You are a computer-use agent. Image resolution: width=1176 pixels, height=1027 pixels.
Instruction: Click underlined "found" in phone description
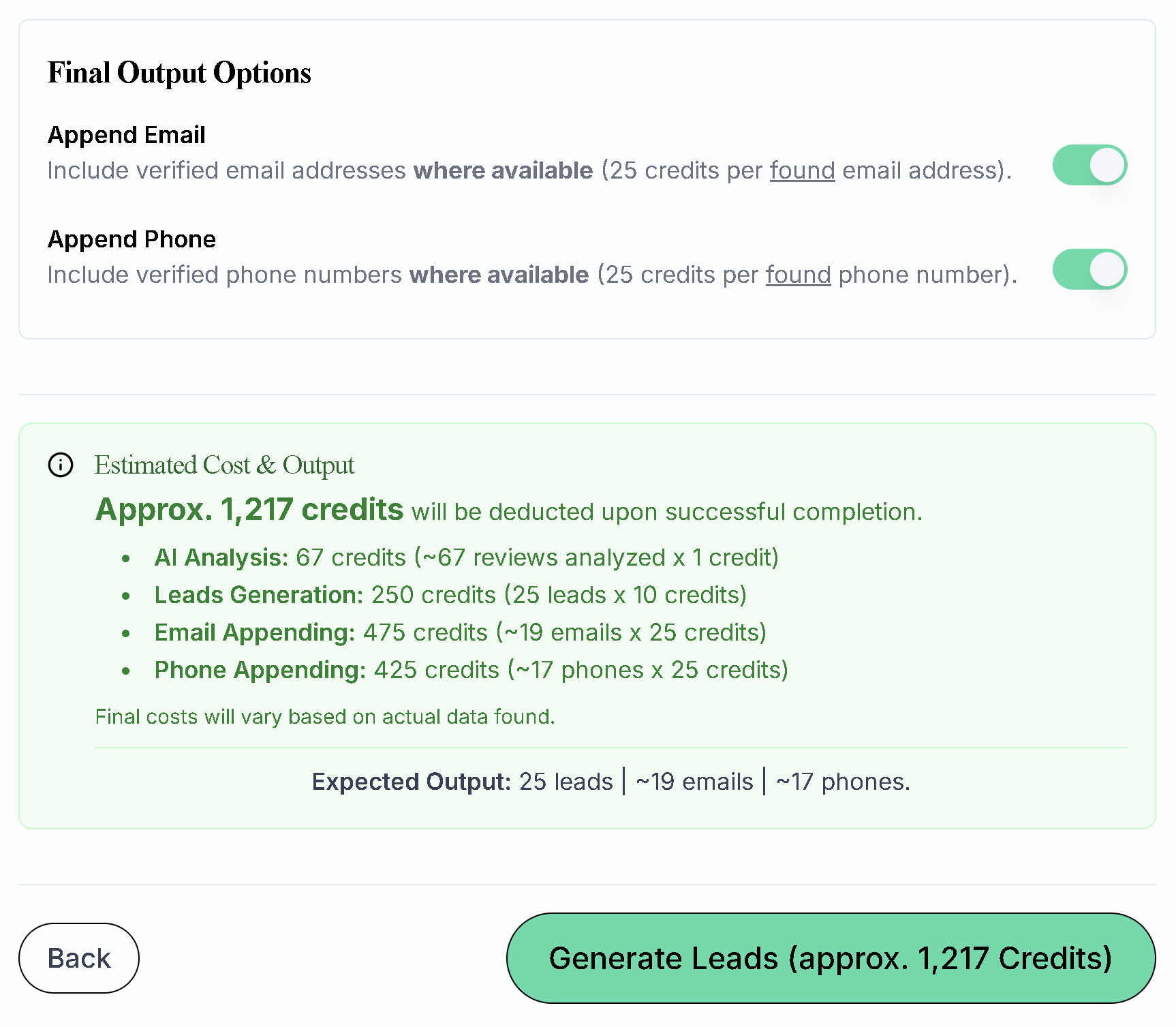click(x=798, y=275)
